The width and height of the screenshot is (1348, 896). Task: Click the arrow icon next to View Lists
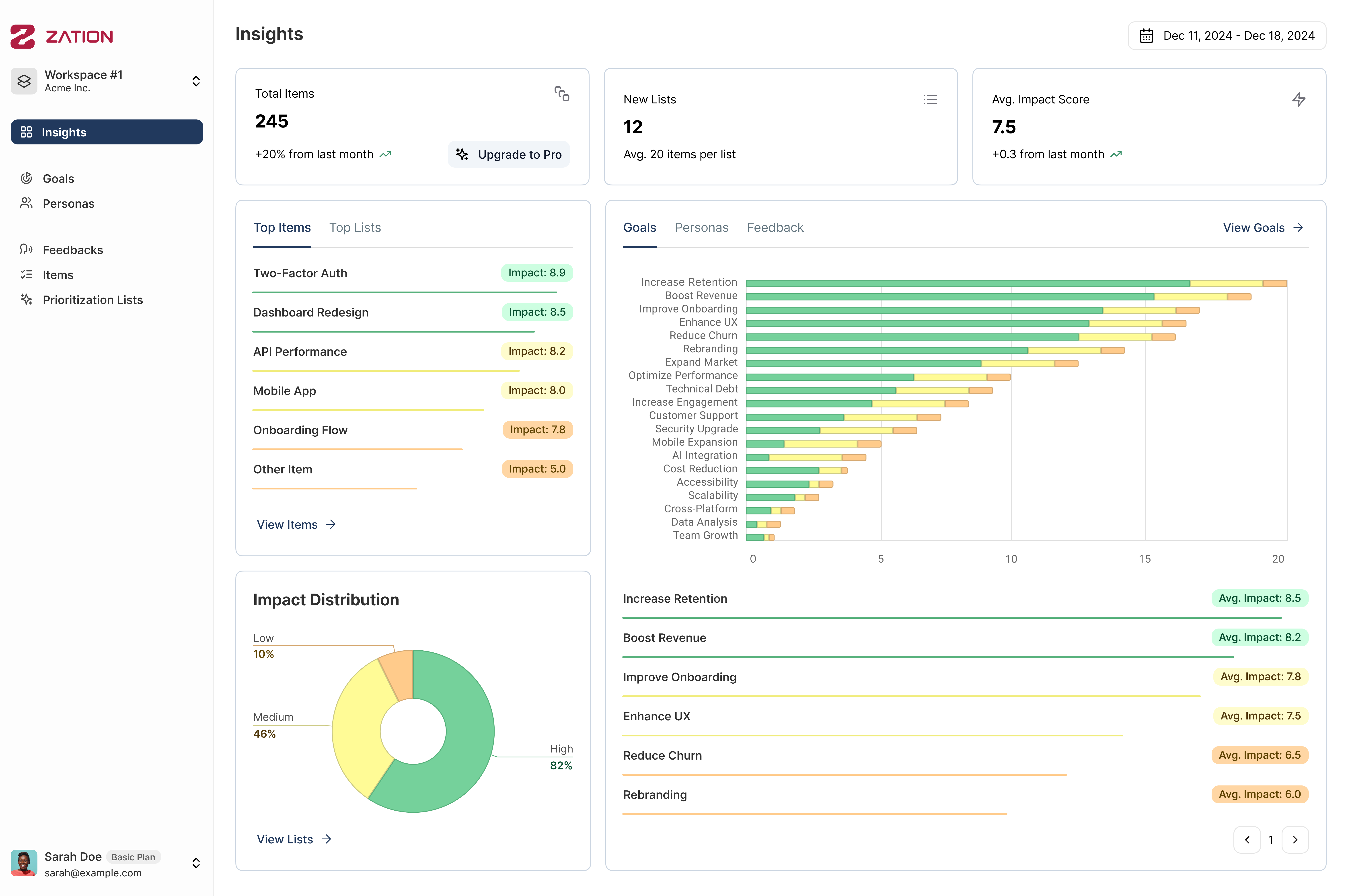326,839
